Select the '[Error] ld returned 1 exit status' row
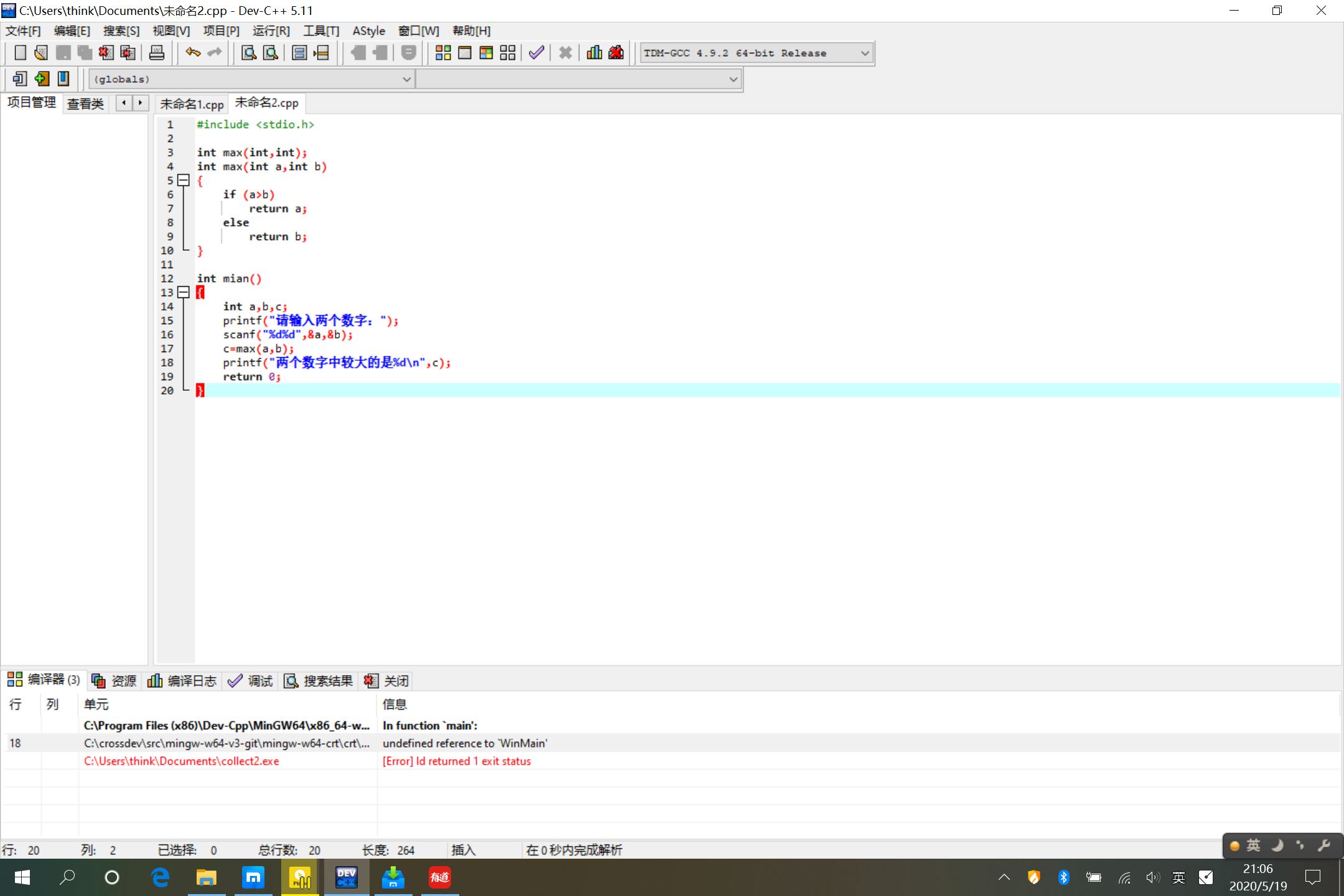The height and width of the screenshot is (896, 1344). (672, 761)
